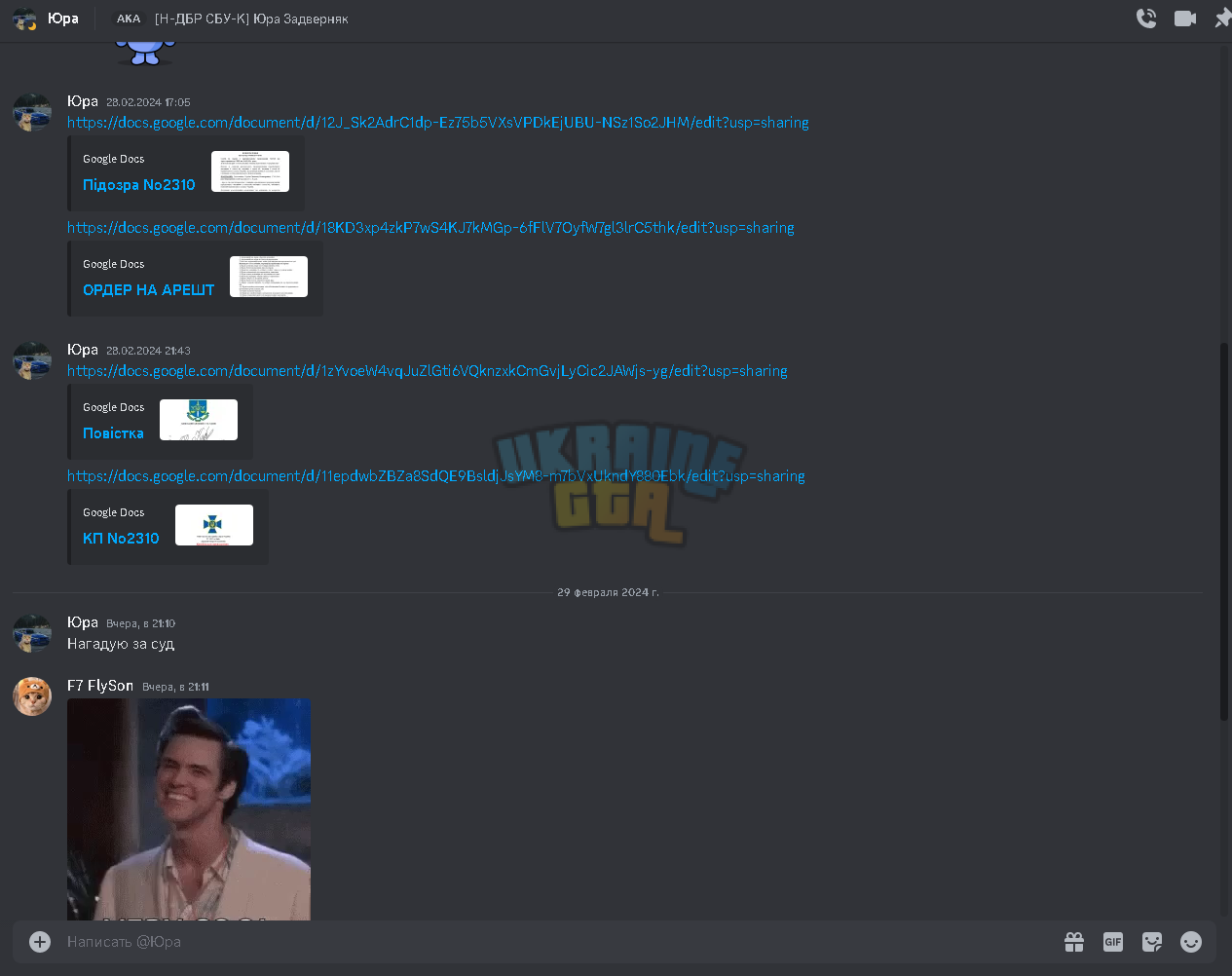Click the ОРДЕР НА АРЕШТ preview thumbnail
1232x976 pixels.
coord(269,277)
